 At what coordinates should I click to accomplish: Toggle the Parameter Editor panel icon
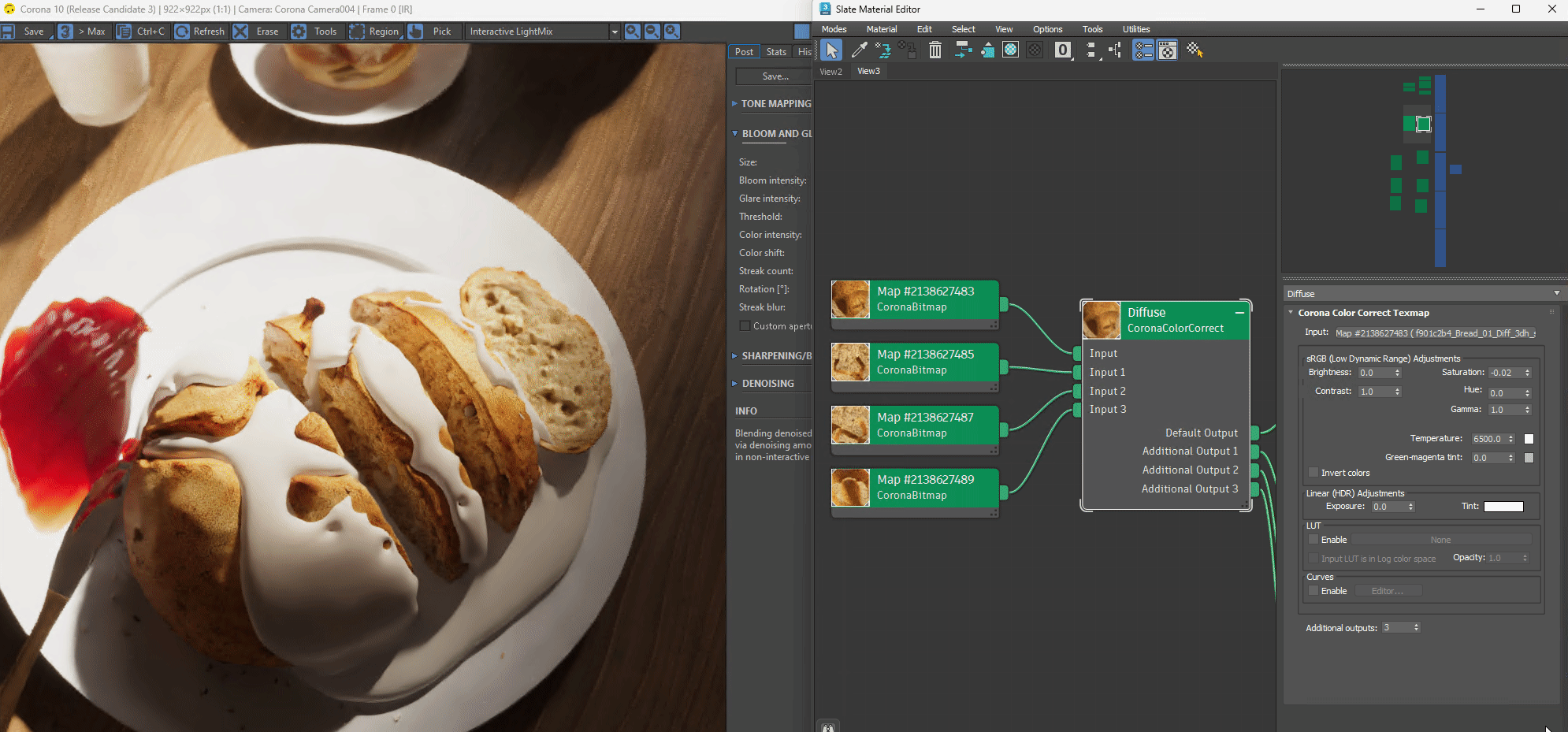(1168, 50)
